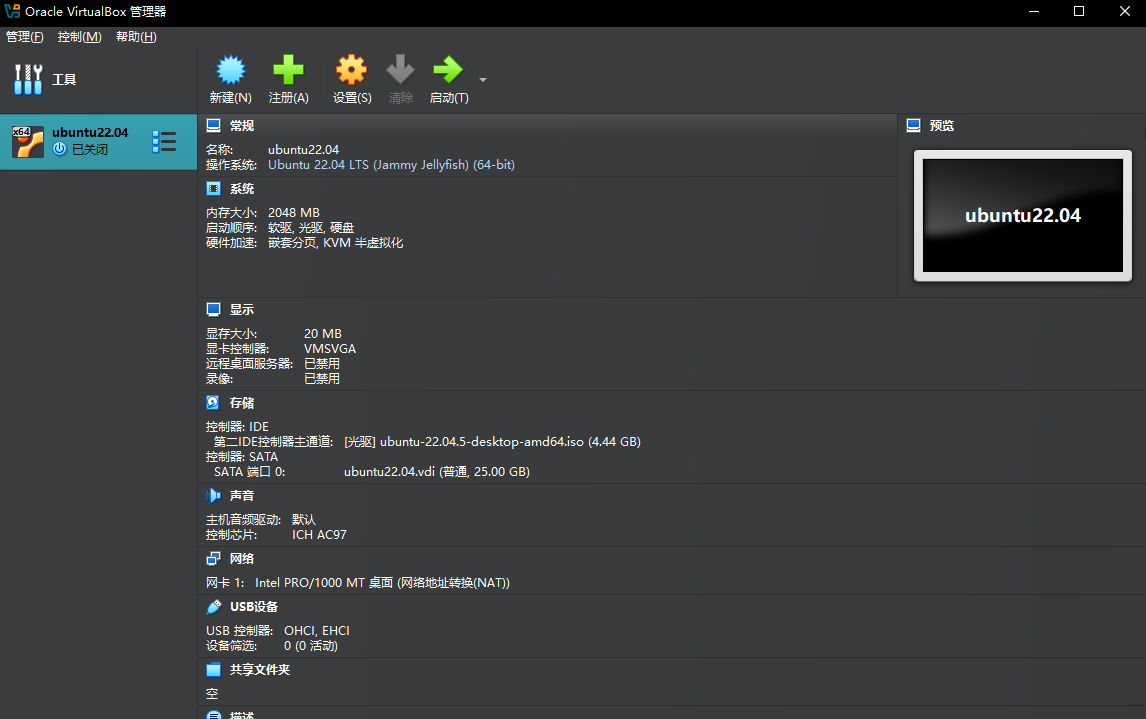Image resolution: width=1146 pixels, height=719 pixels.
Task: Click the 系统 section chip icon
Action: coord(213,189)
